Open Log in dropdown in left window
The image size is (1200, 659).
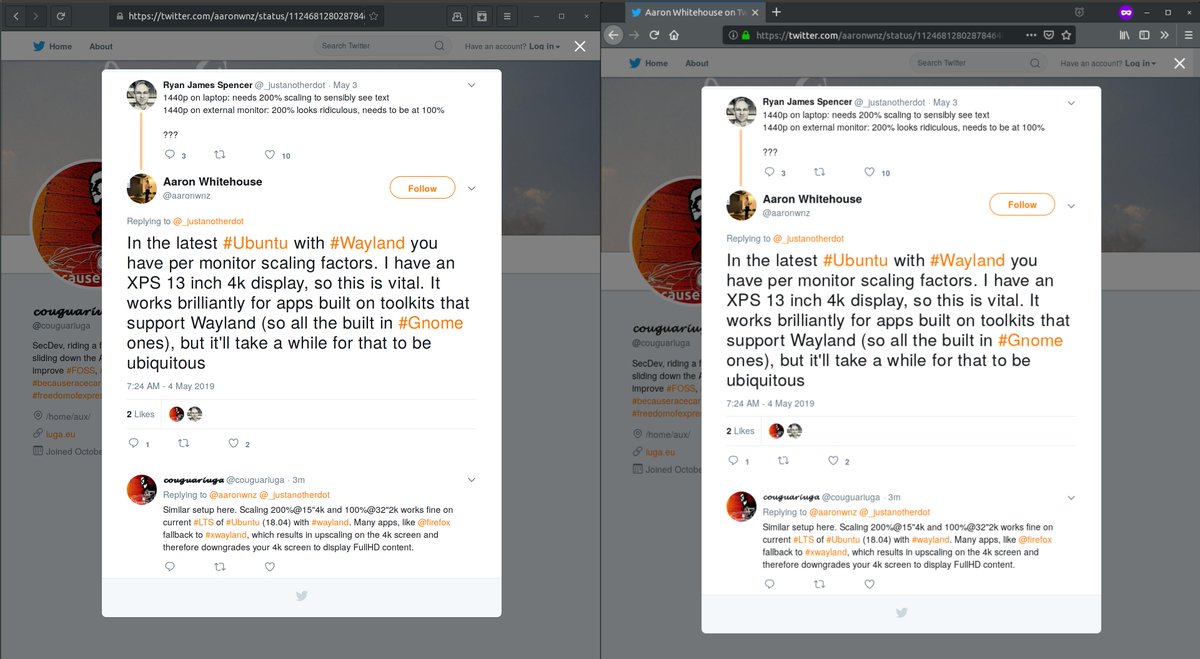(x=545, y=46)
